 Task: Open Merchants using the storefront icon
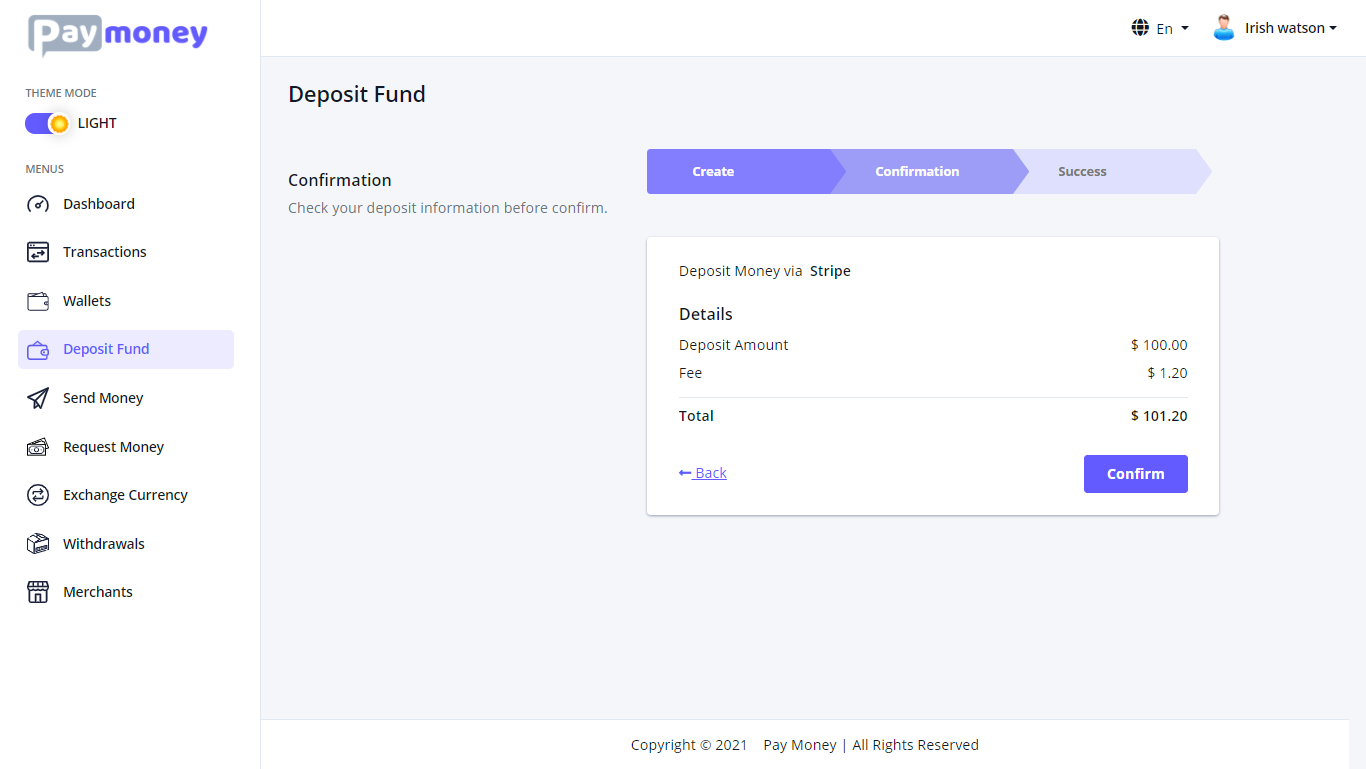(x=37, y=591)
